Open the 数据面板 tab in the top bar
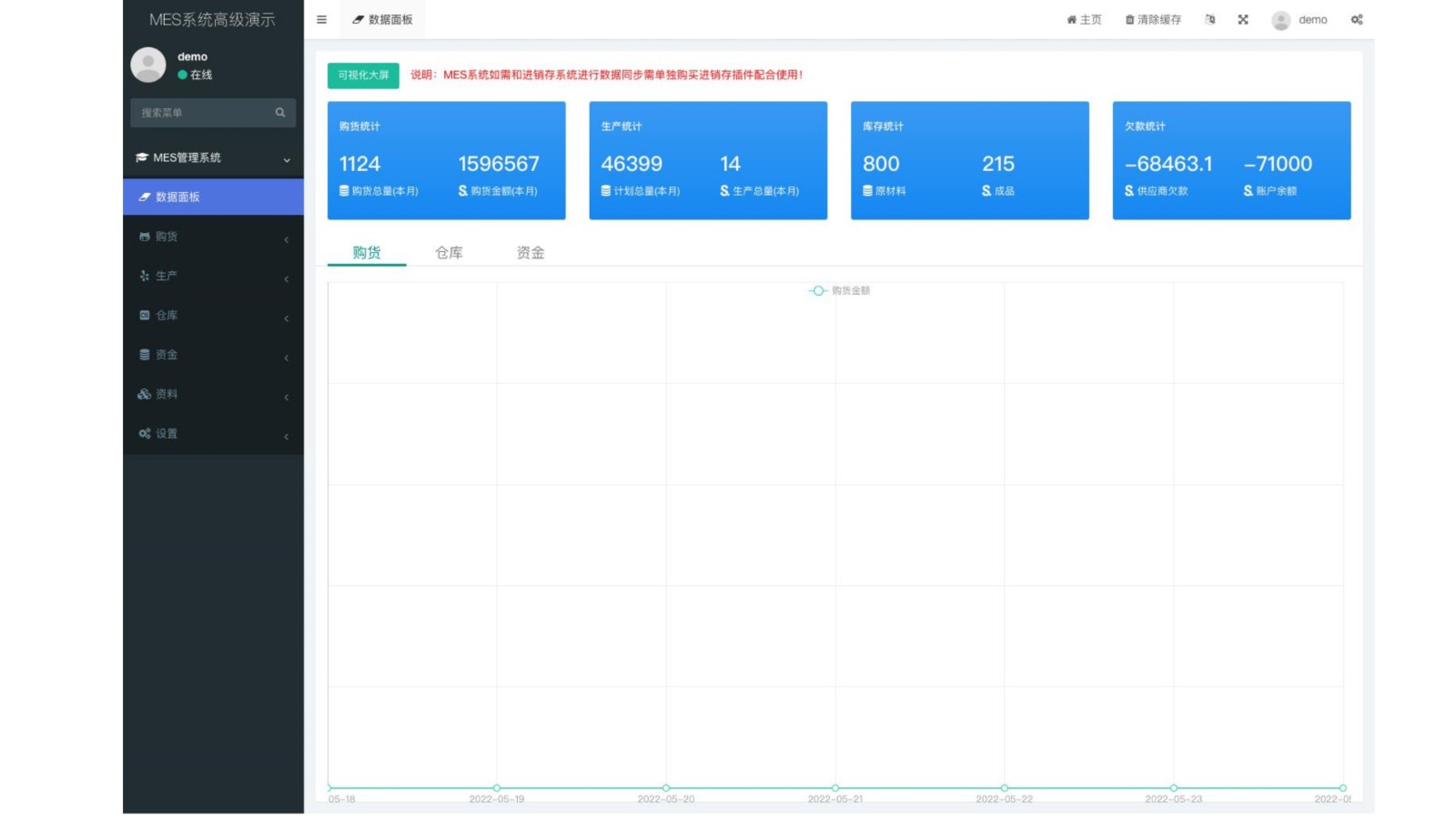The height and width of the screenshot is (819, 1456). click(382, 19)
